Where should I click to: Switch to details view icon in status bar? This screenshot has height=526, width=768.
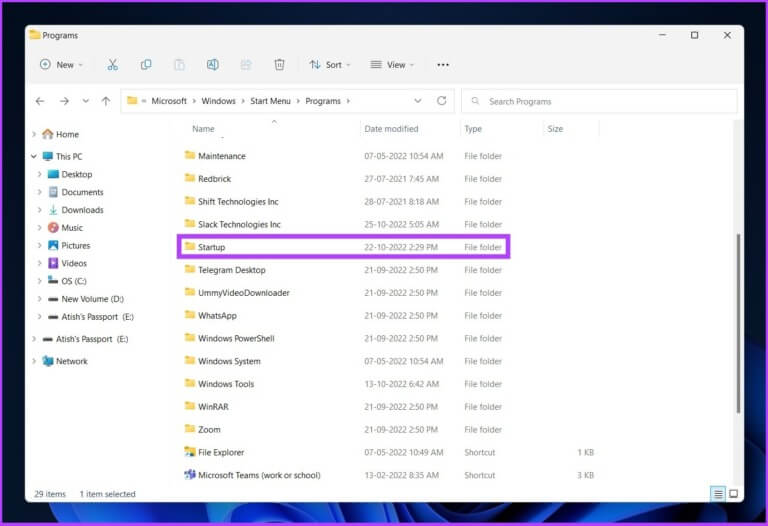(718, 494)
